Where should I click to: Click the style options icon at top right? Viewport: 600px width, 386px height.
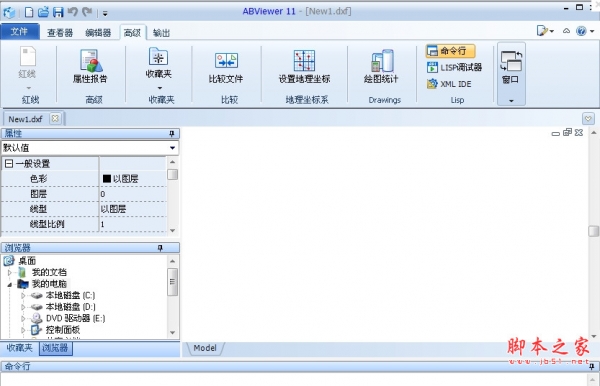[x=542, y=31]
